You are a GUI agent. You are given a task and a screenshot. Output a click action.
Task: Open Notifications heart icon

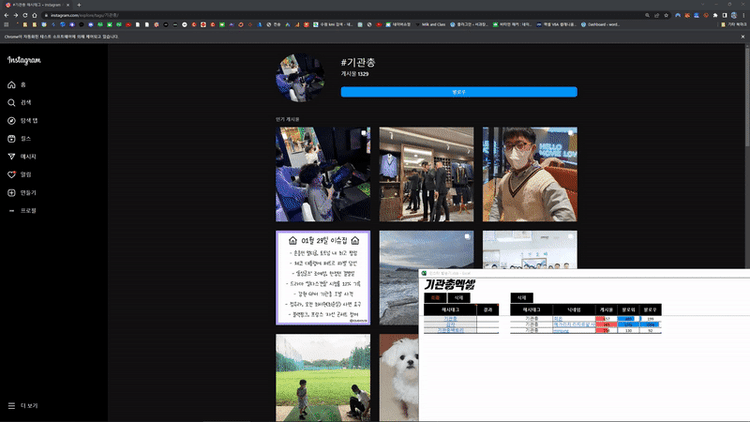coord(11,175)
